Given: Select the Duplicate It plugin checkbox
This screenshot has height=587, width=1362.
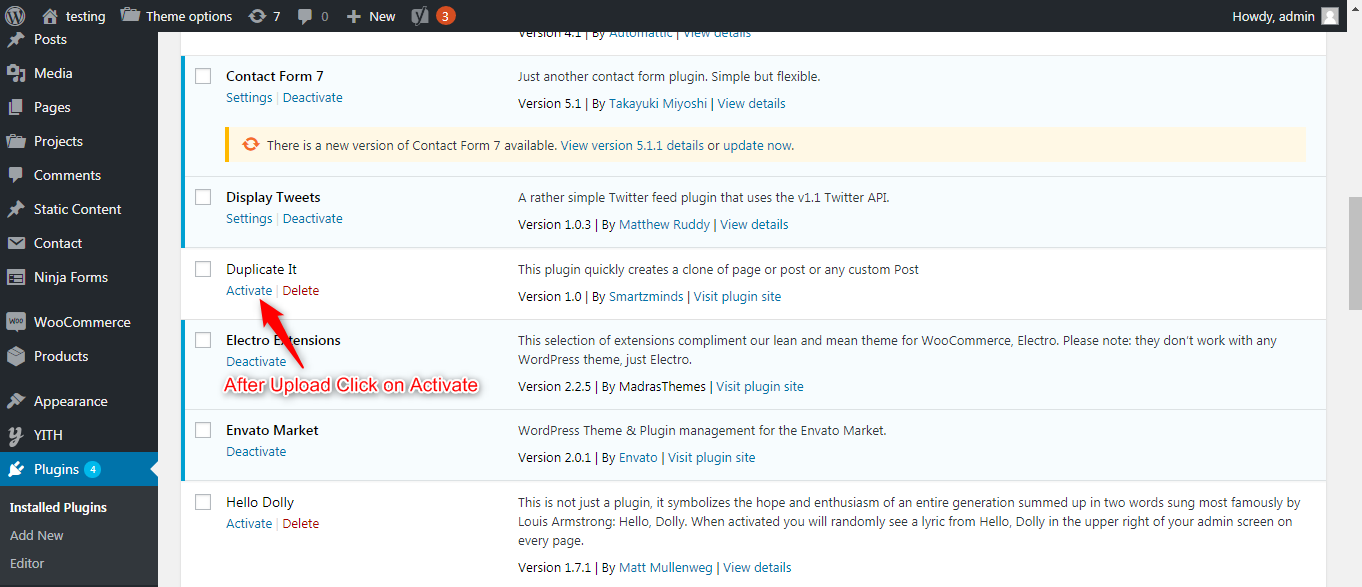Looking at the screenshot, I should pyautogui.click(x=203, y=269).
